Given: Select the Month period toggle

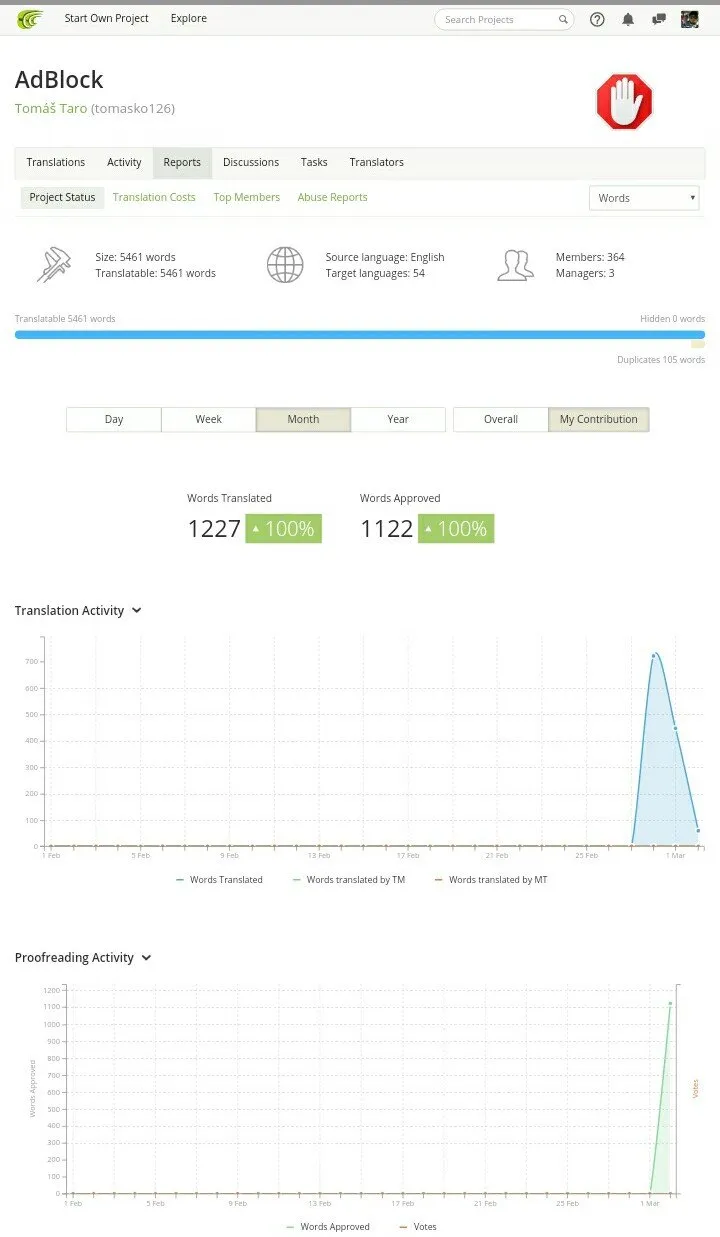Looking at the screenshot, I should [303, 419].
